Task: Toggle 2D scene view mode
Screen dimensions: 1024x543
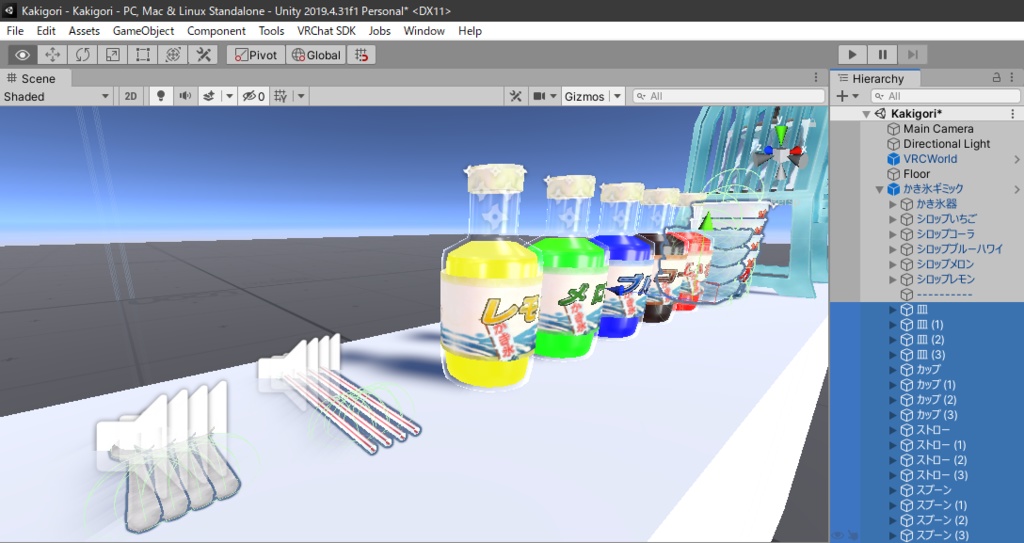Action: 131,96
